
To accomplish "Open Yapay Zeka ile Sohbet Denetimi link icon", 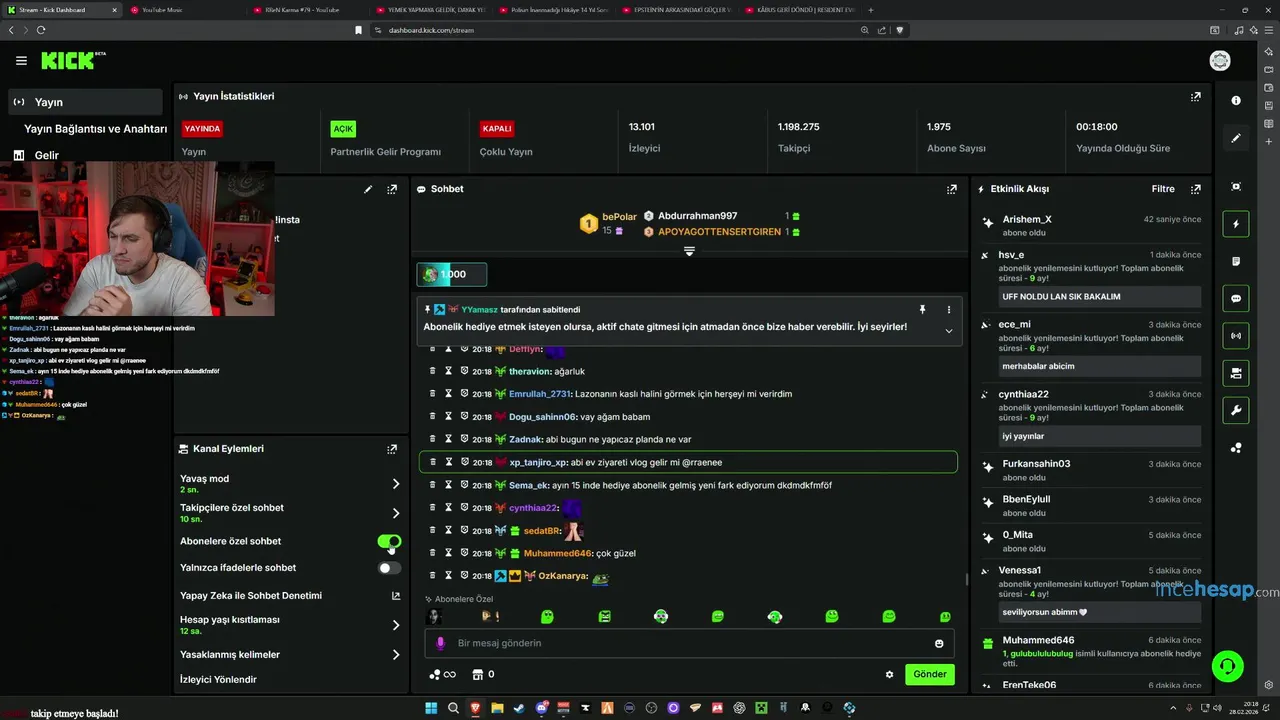I will pos(396,596).
